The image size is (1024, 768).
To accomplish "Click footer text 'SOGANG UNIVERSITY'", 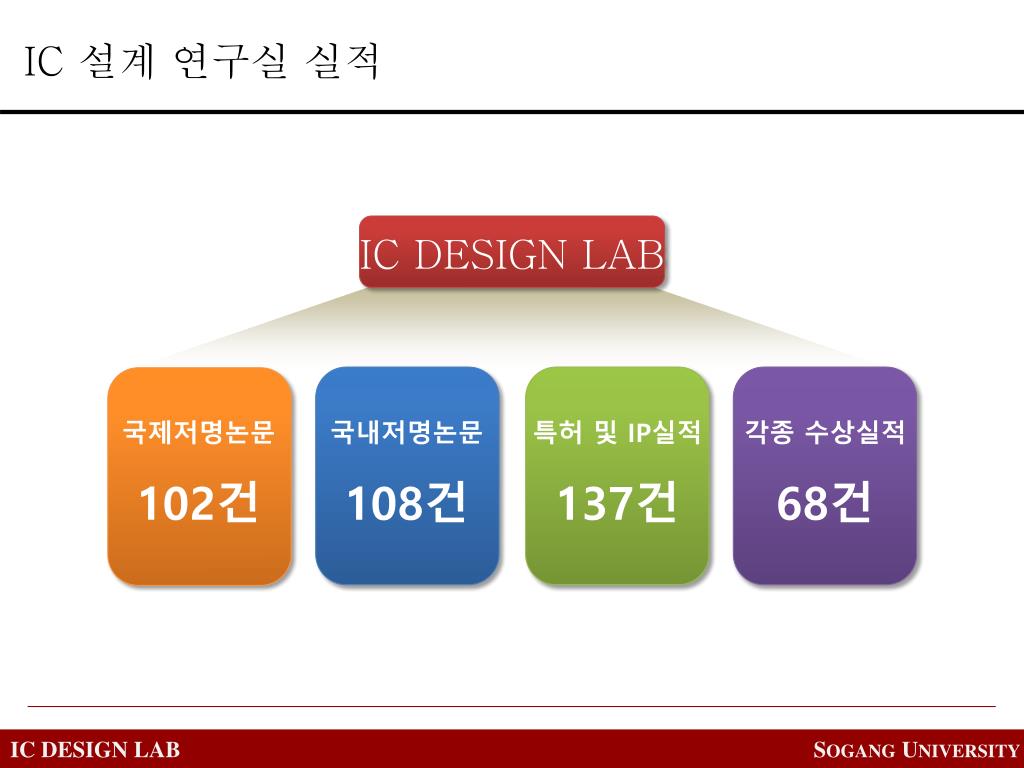I will [x=916, y=750].
